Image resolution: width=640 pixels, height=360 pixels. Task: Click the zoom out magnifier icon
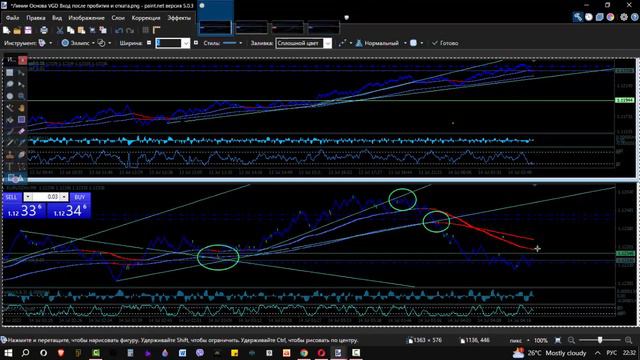(571, 340)
